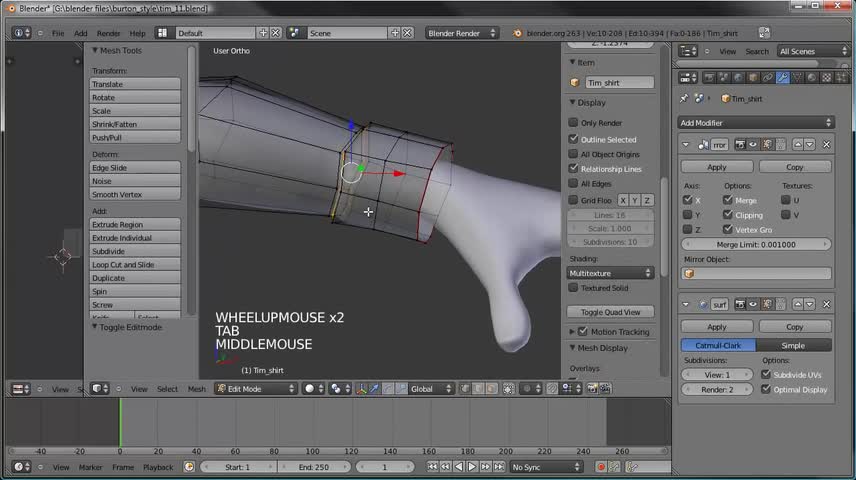The image size is (856, 480).
Task: Open the No Sync playback dropdown
Action: tap(545, 467)
